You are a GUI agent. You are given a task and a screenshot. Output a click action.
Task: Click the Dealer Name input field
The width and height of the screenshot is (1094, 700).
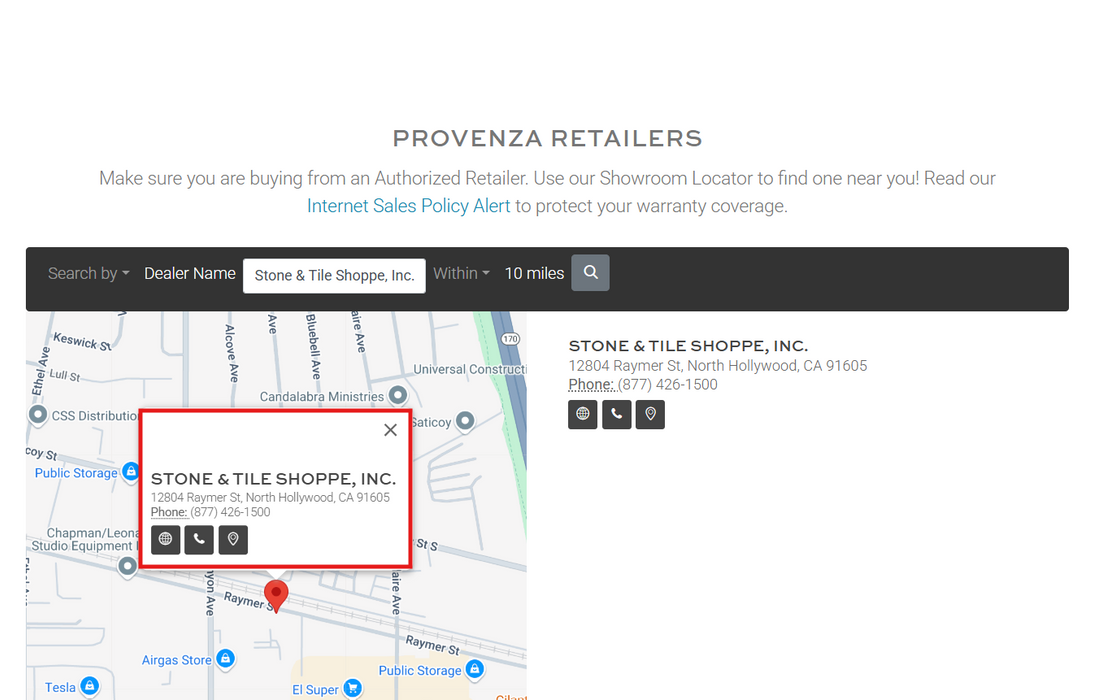(x=334, y=276)
